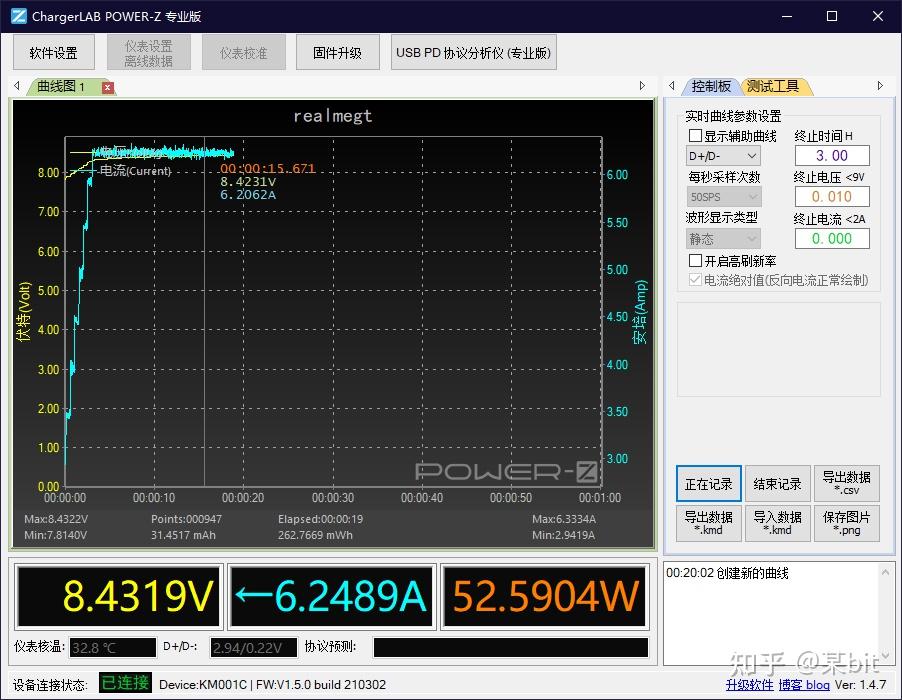
Task: Open the D+/D- dropdown
Action: coord(723,155)
